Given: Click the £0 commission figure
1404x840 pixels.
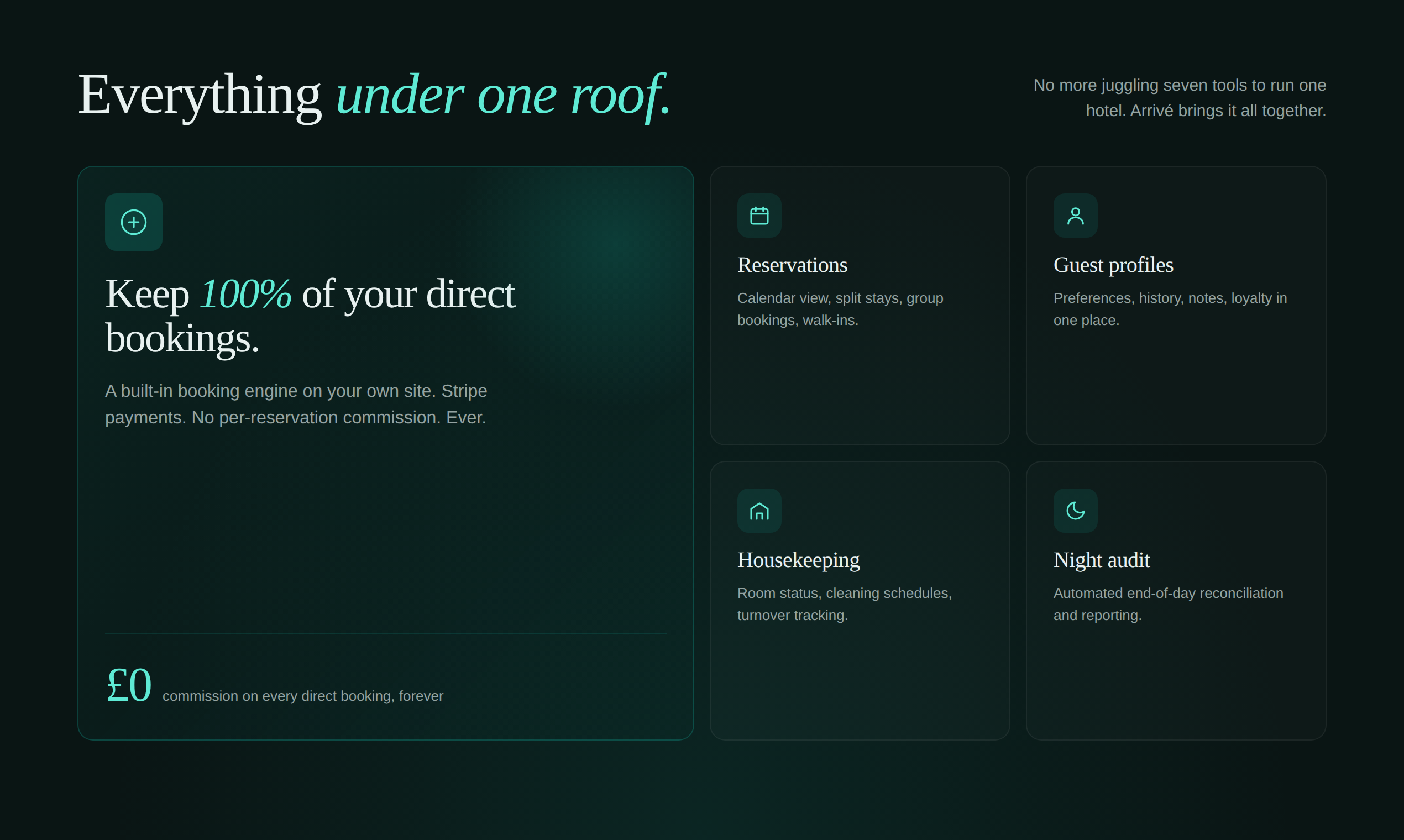Looking at the screenshot, I should pyautogui.click(x=129, y=685).
